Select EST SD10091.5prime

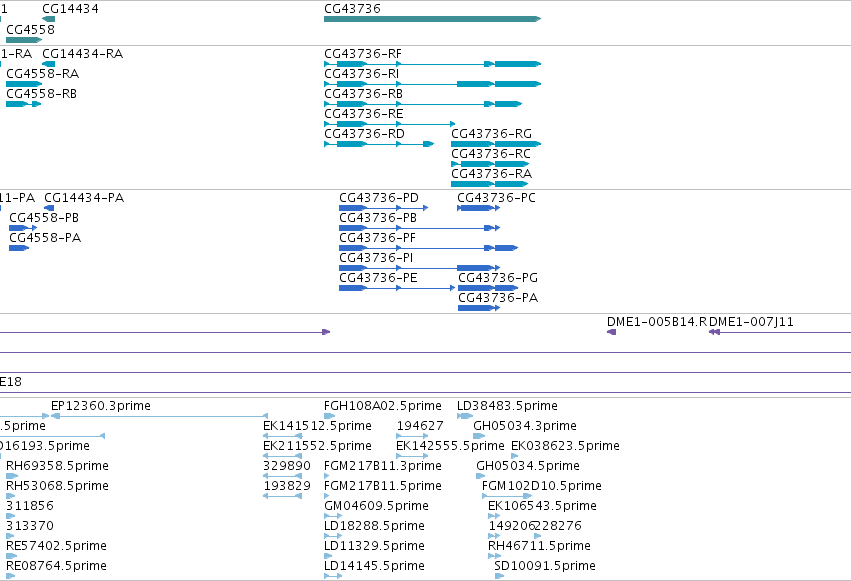click(499, 577)
